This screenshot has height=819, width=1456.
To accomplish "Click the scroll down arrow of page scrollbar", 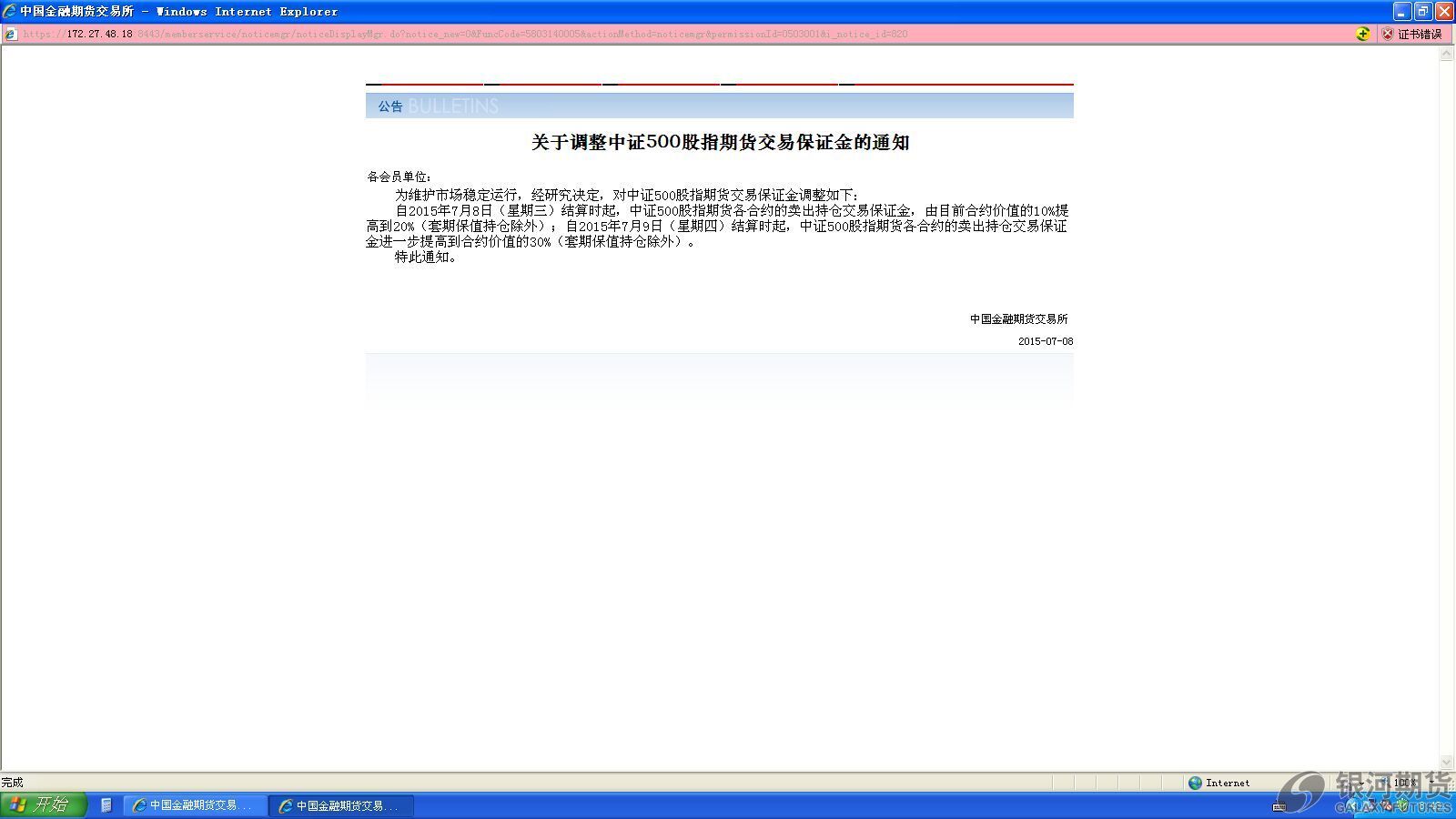I will 1447,763.
